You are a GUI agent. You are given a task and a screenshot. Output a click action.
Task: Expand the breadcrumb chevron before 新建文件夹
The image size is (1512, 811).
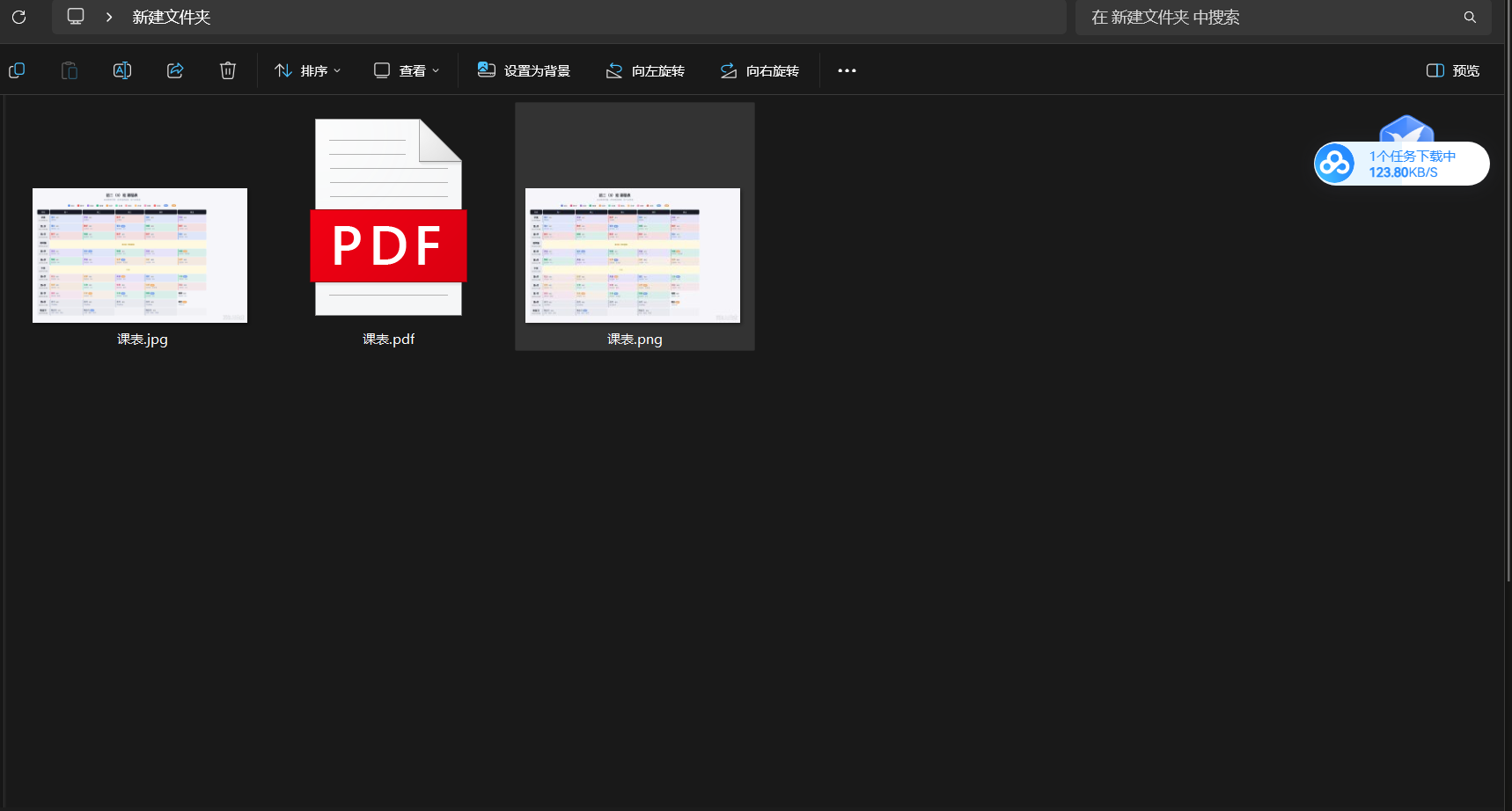(x=109, y=17)
